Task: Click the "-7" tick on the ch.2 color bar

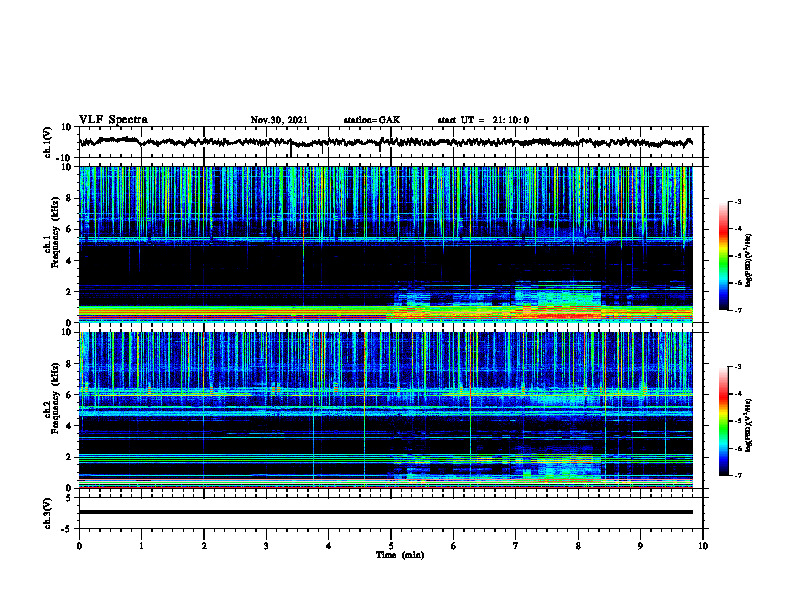Action: tap(738, 476)
